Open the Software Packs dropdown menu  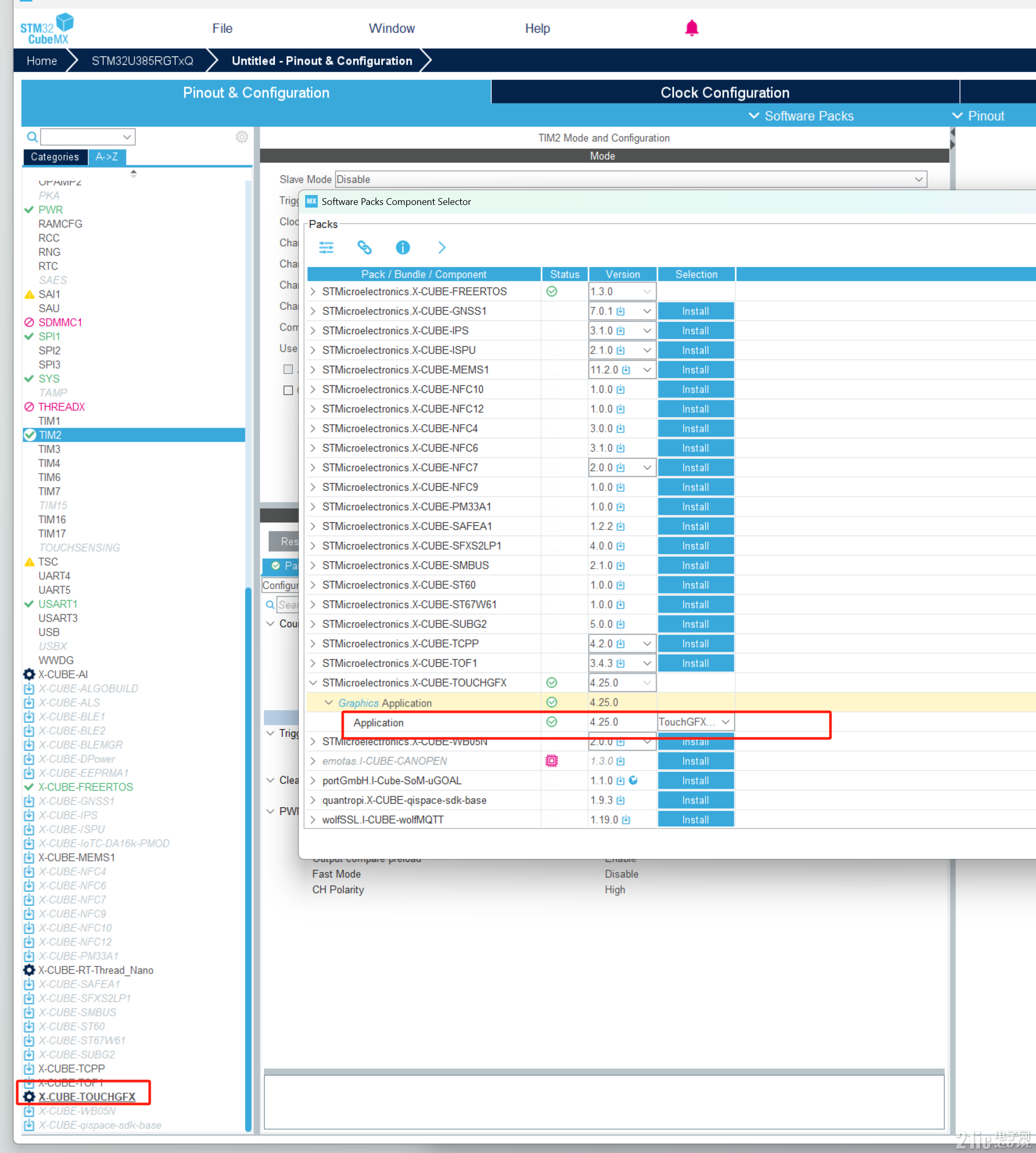pos(801,116)
